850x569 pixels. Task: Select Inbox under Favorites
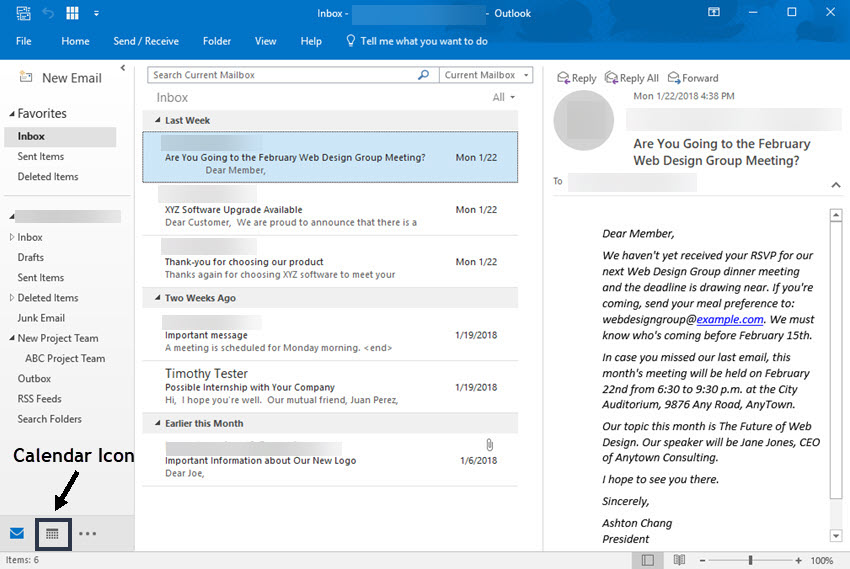[x=60, y=137]
